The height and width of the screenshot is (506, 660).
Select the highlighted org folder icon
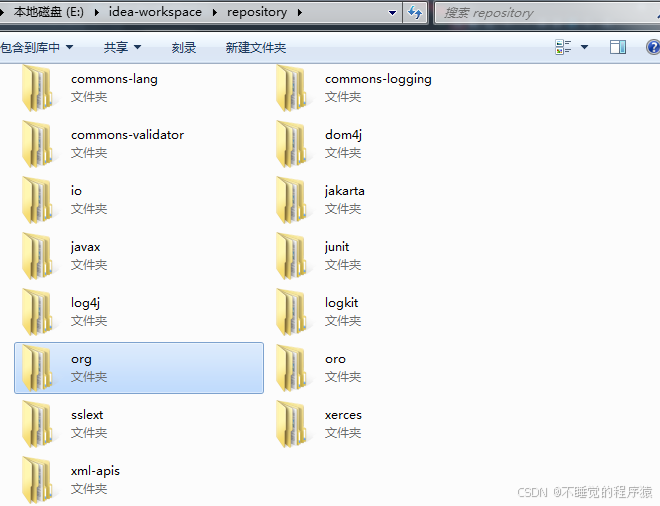tap(37, 368)
